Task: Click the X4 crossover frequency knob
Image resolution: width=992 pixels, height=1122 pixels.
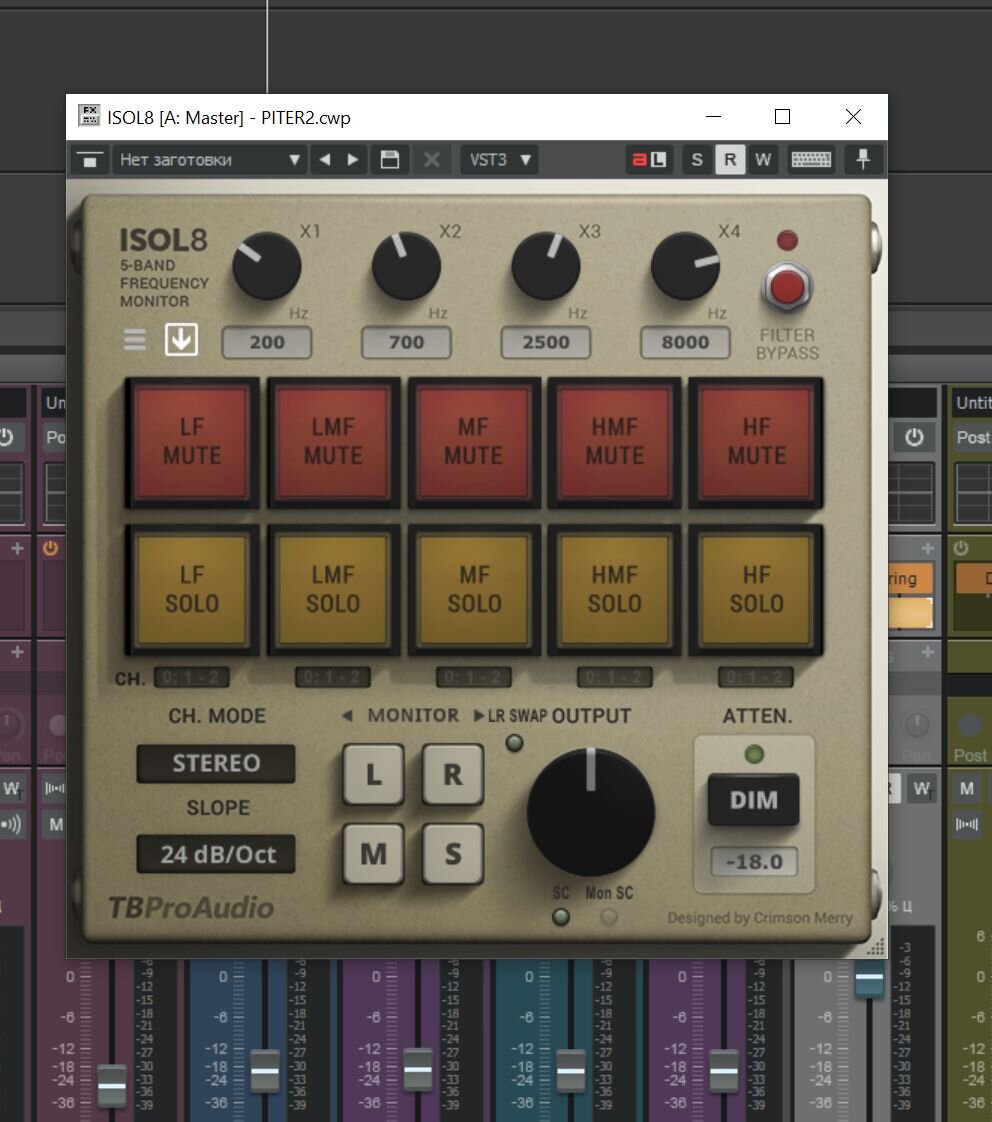Action: (685, 266)
